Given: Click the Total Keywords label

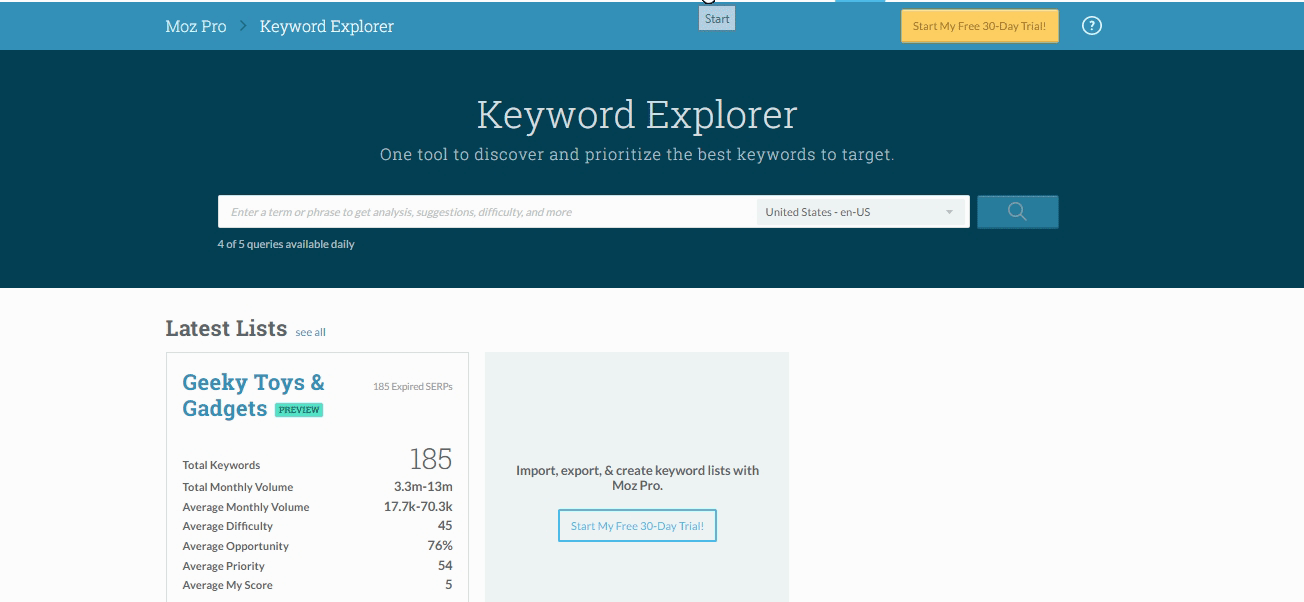Looking at the screenshot, I should 221,465.
